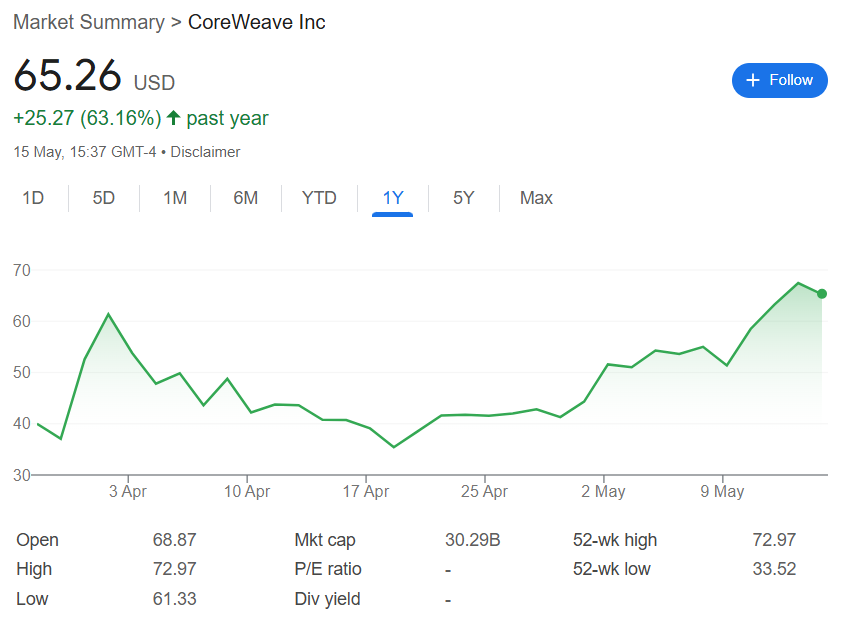Click the Follow button

click(779, 80)
